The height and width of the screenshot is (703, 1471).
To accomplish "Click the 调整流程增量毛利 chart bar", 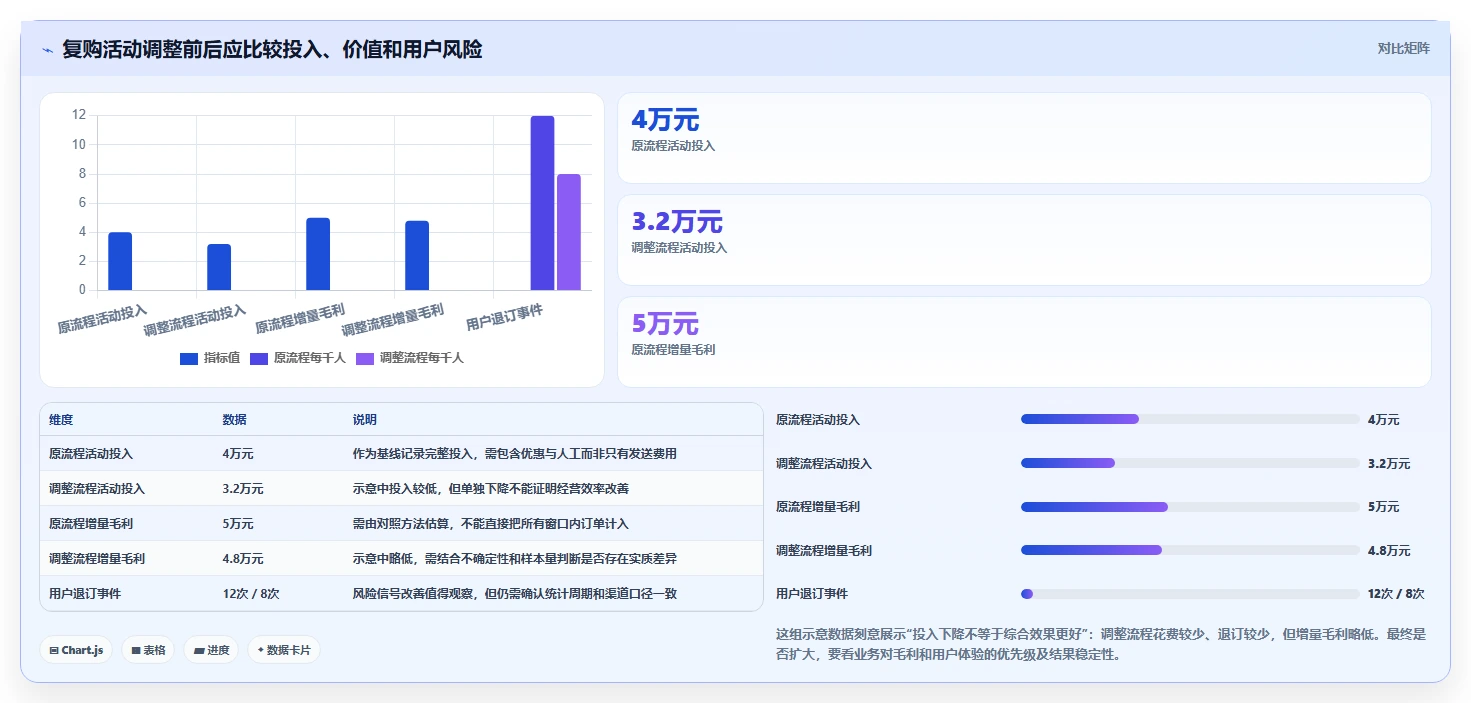I will (x=417, y=255).
